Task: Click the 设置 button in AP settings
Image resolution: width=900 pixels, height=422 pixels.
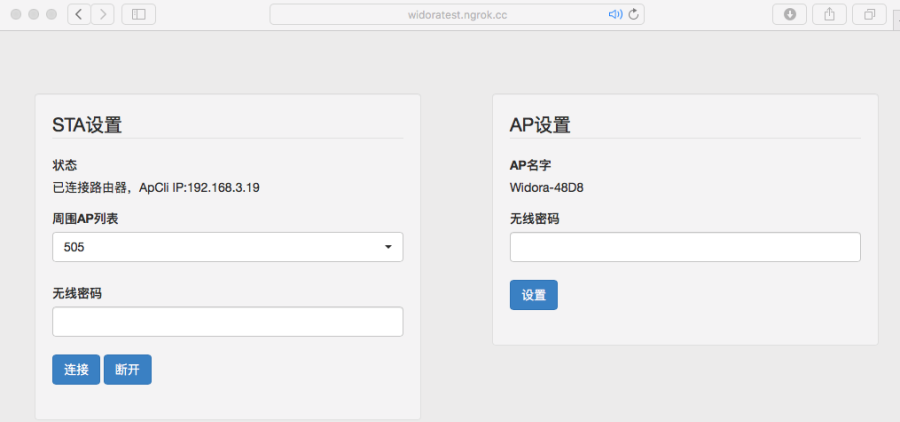Action: click(533, 295)
